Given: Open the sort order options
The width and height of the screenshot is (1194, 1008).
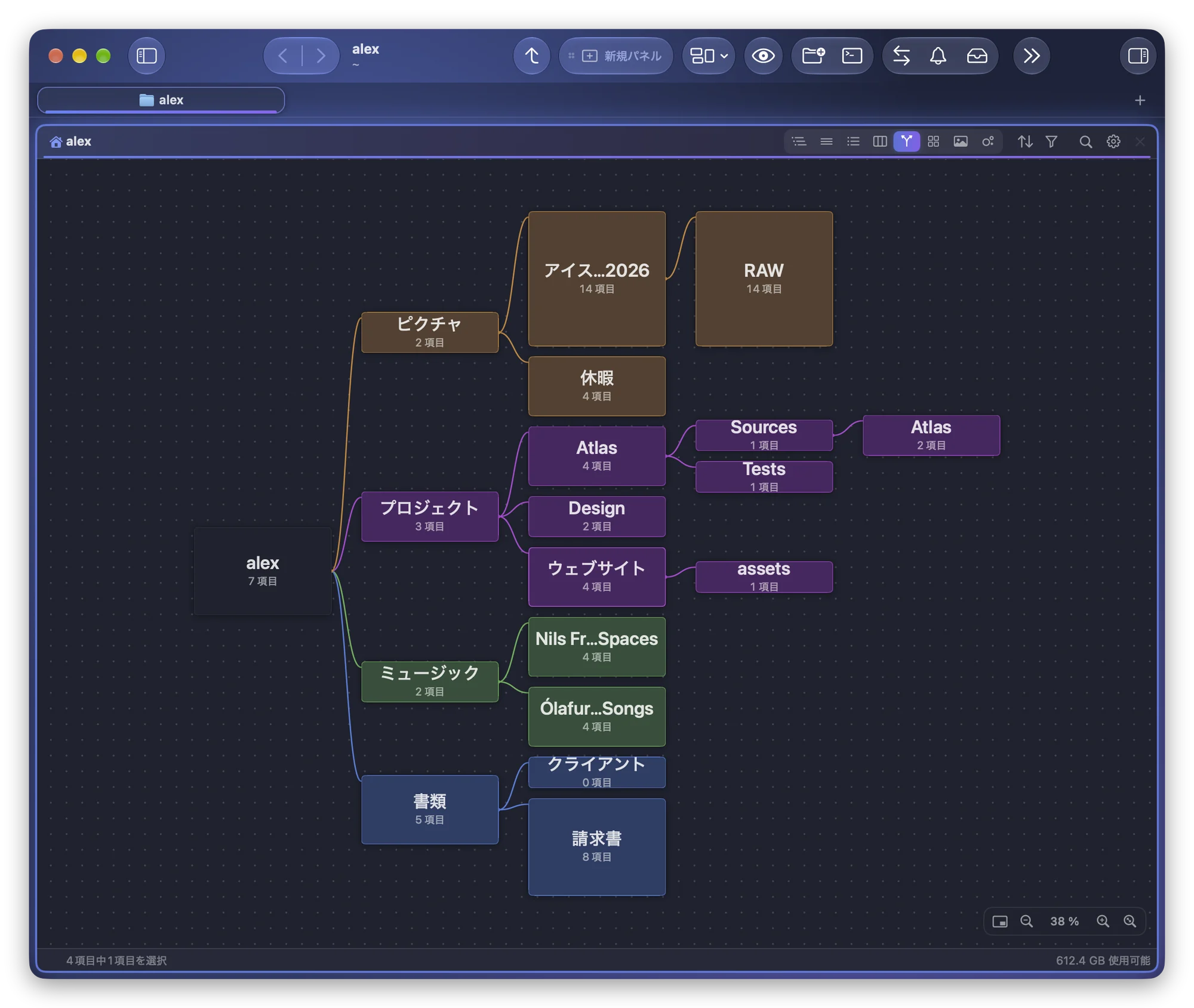Looking at the screenshot, I should [1025, 141].
